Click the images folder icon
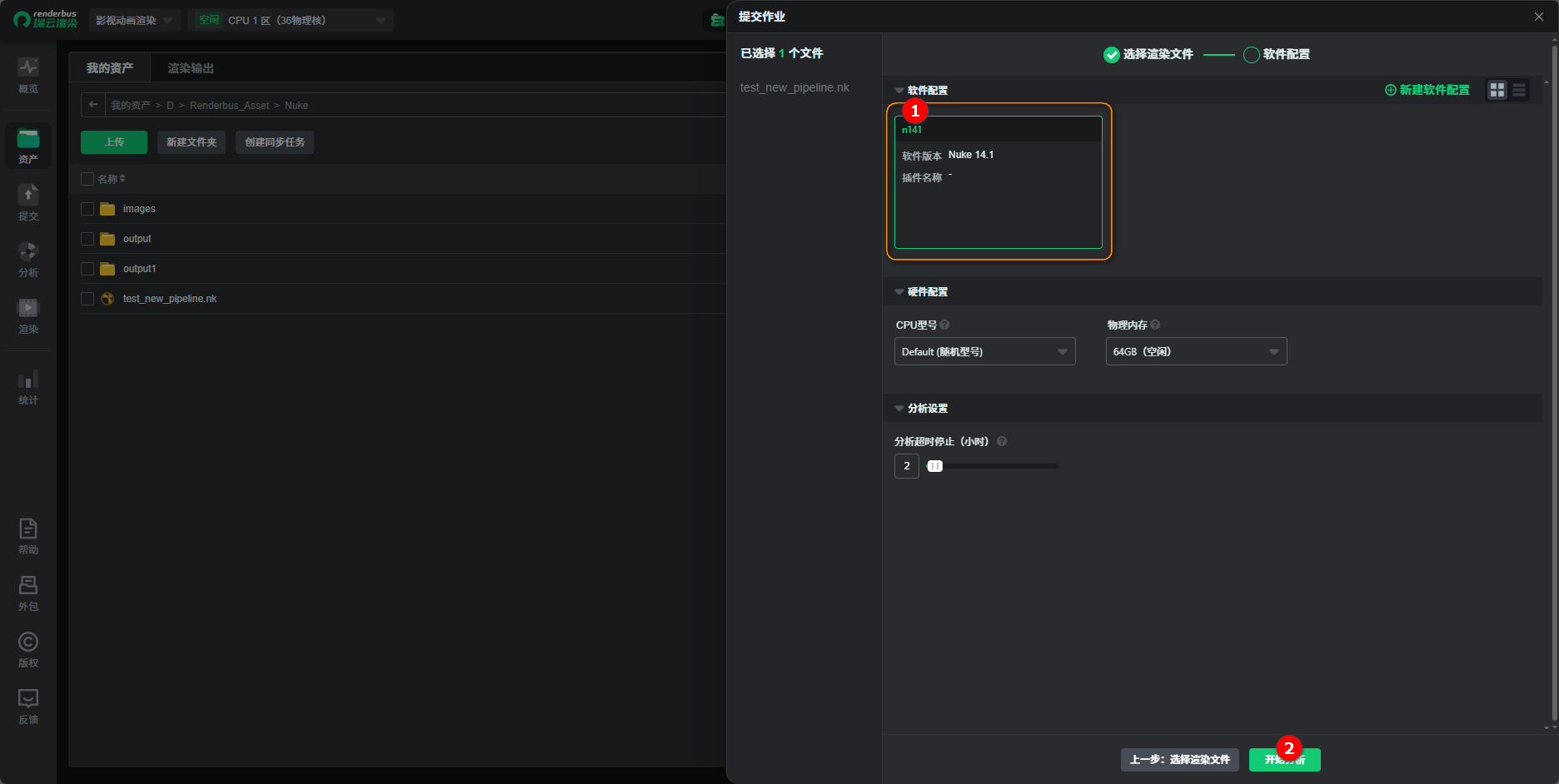 (107, 209)
